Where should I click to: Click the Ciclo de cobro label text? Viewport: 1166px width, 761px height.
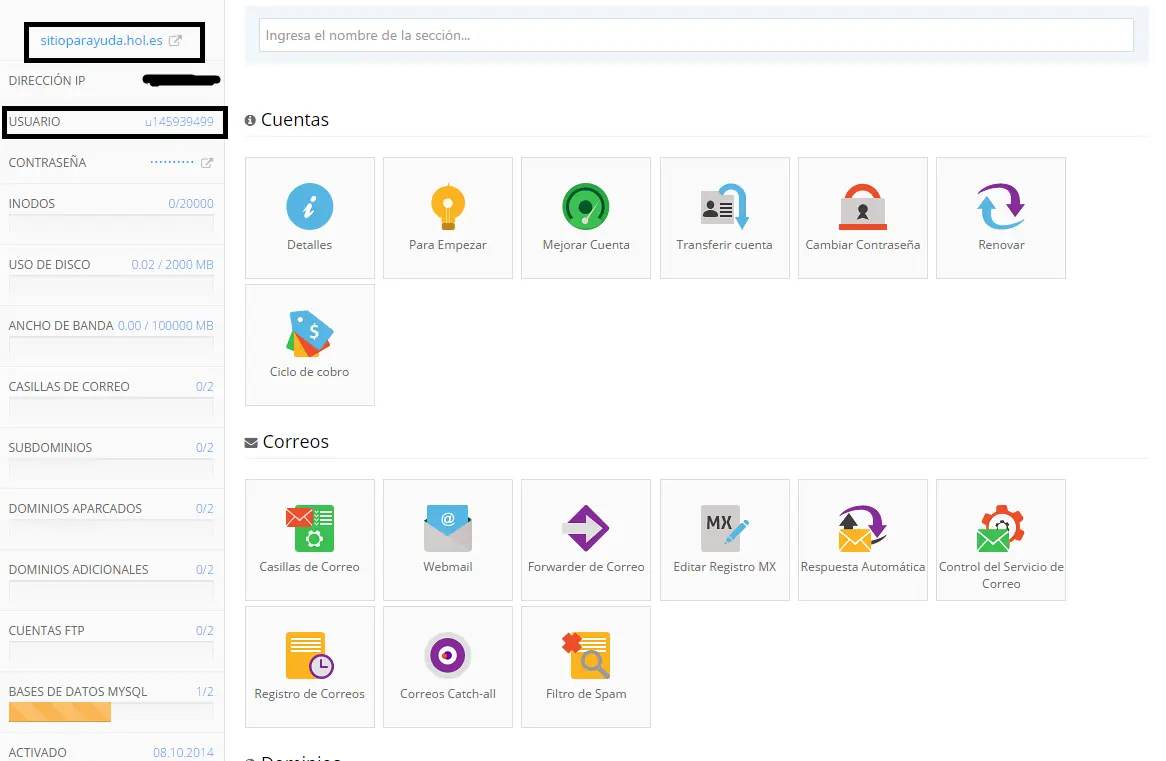pos(309,372)
